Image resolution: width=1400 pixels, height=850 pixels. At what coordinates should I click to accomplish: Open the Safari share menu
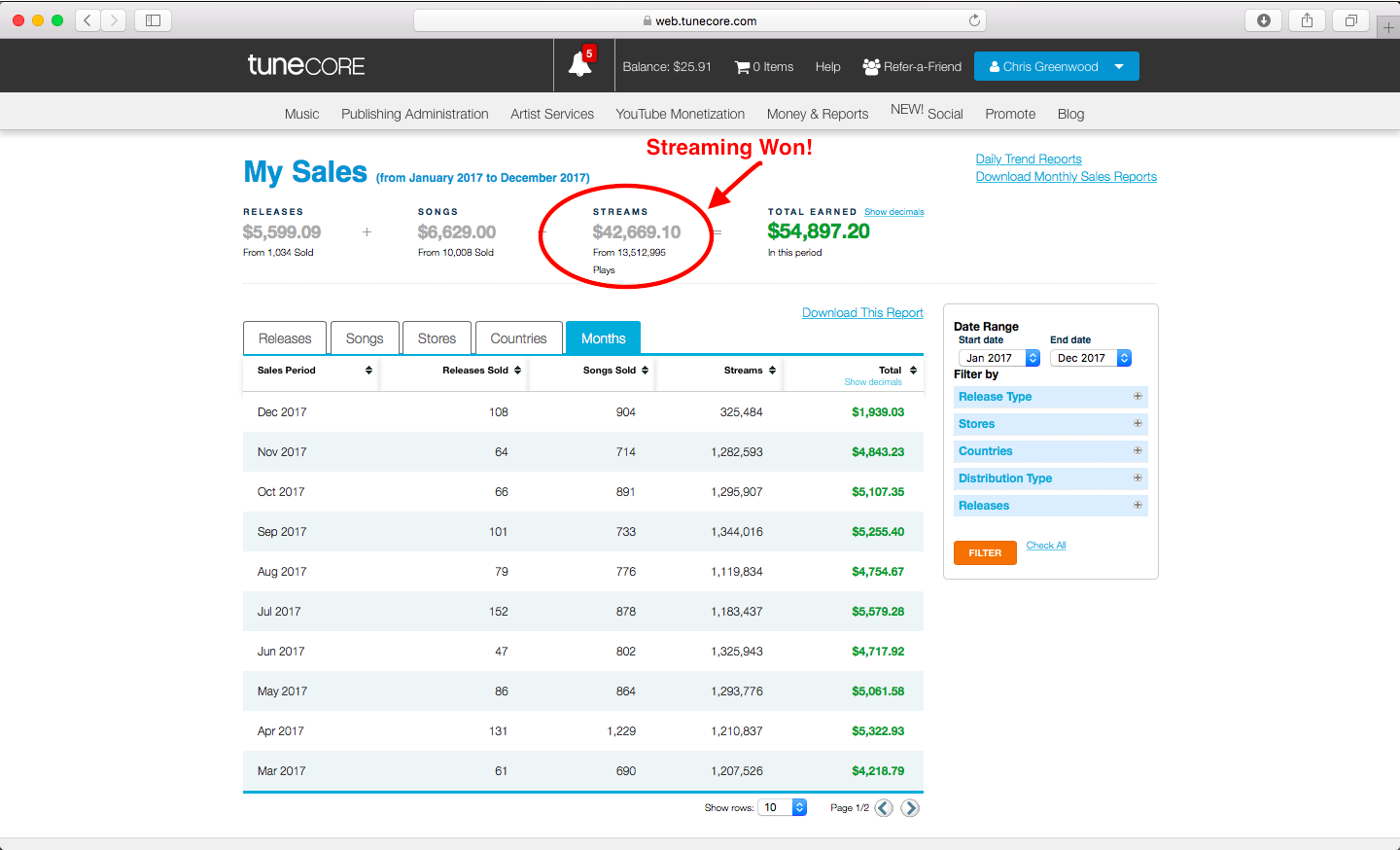click(x=1308, y=20)
